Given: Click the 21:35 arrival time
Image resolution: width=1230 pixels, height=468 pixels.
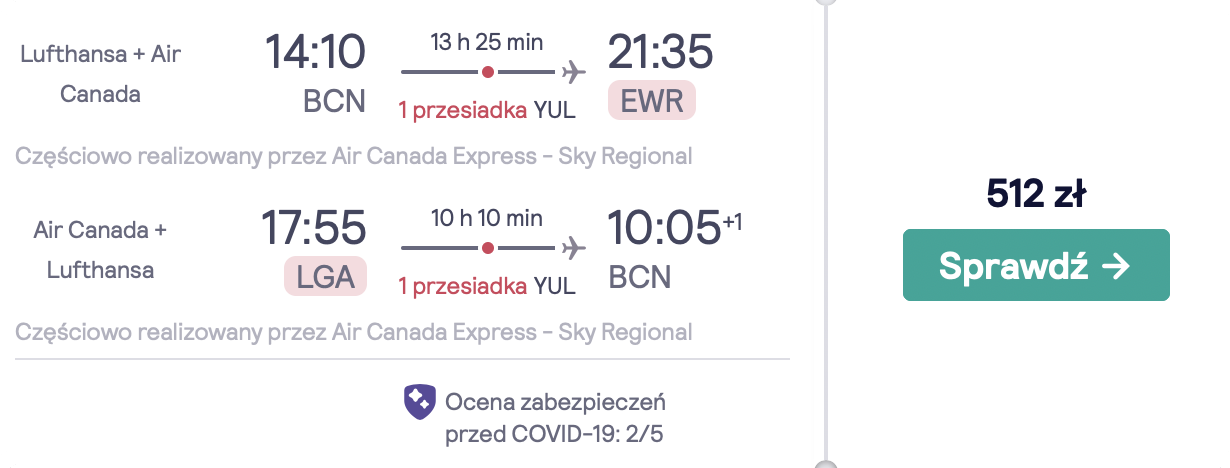Looking at the screenshot, I should [661, 52].
